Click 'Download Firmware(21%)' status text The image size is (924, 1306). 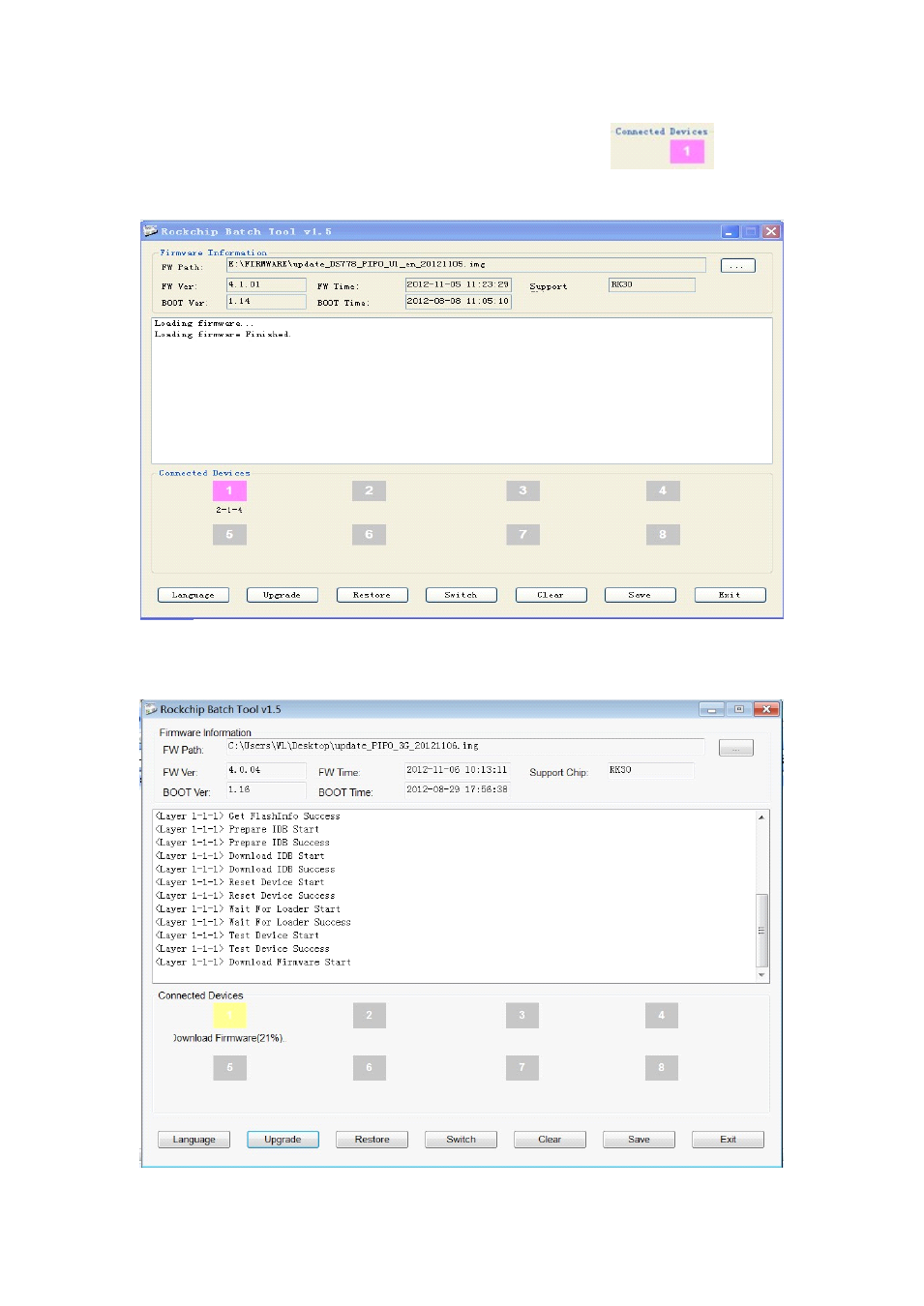coord(228,1038)
